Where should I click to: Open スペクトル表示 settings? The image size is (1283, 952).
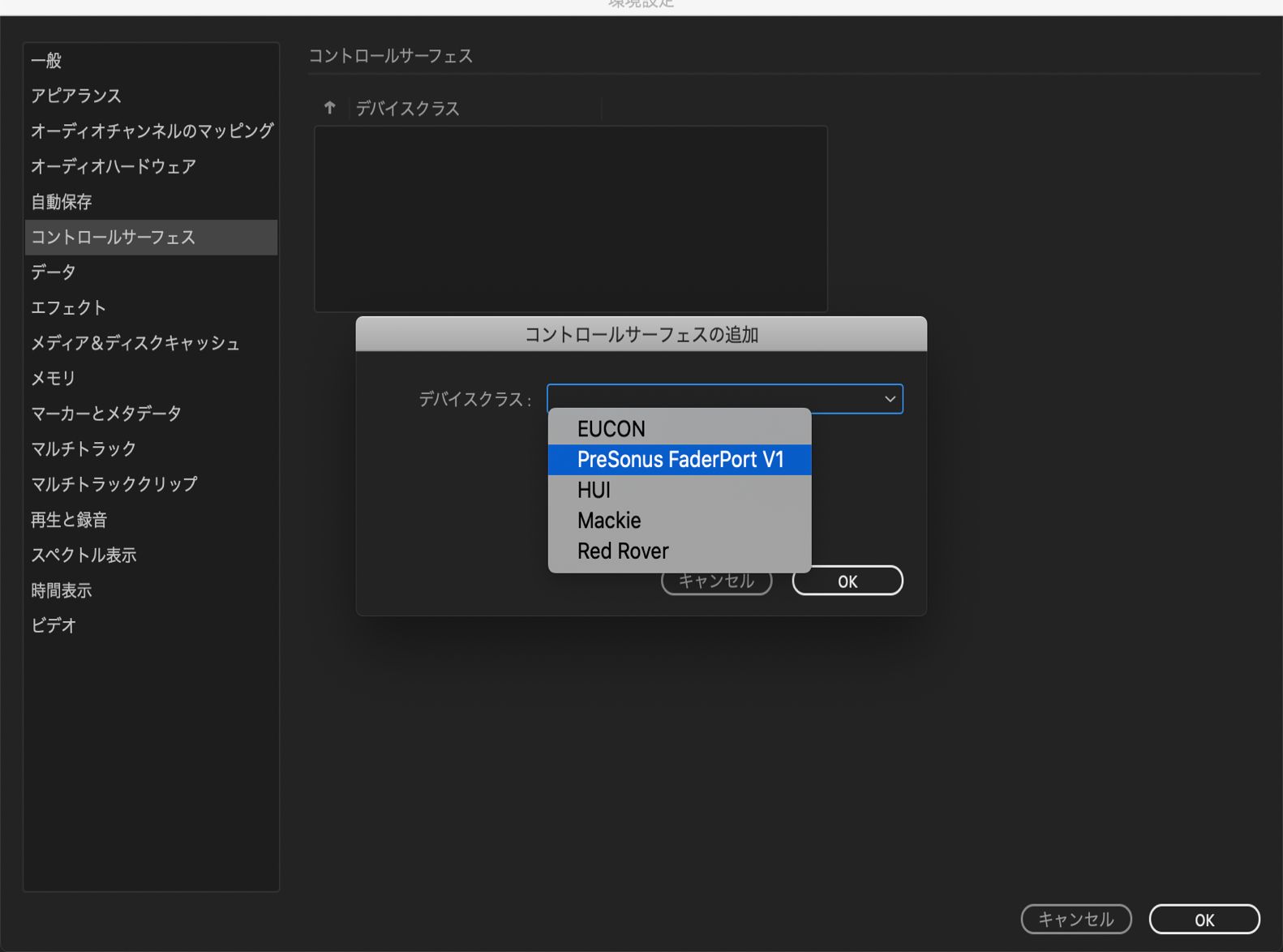(152, 555)
